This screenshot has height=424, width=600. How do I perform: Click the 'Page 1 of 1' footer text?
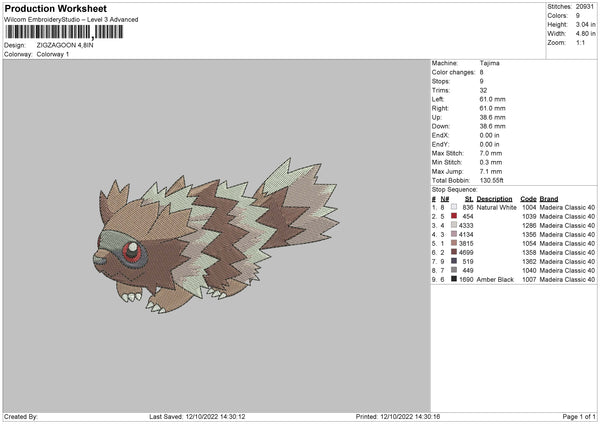click(x=579, y=417)
